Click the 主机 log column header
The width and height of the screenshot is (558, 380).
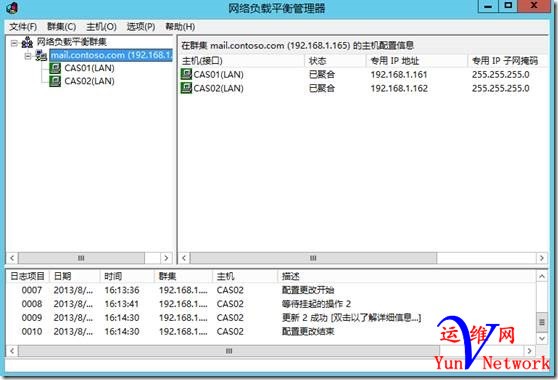(245, 276)
